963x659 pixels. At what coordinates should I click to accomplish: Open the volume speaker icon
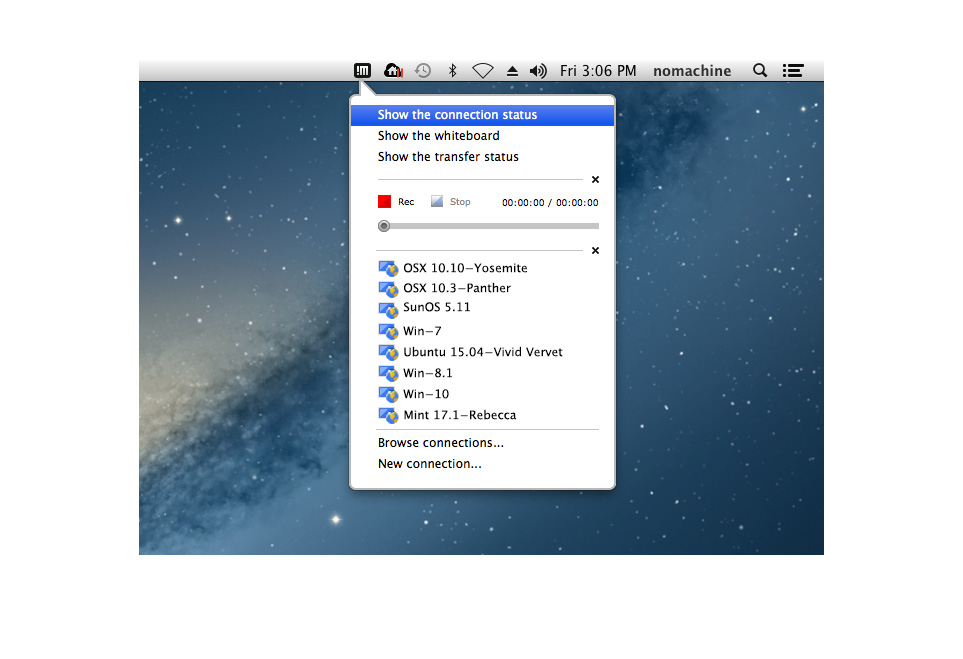pyautogui.click(x=538, y=71)
